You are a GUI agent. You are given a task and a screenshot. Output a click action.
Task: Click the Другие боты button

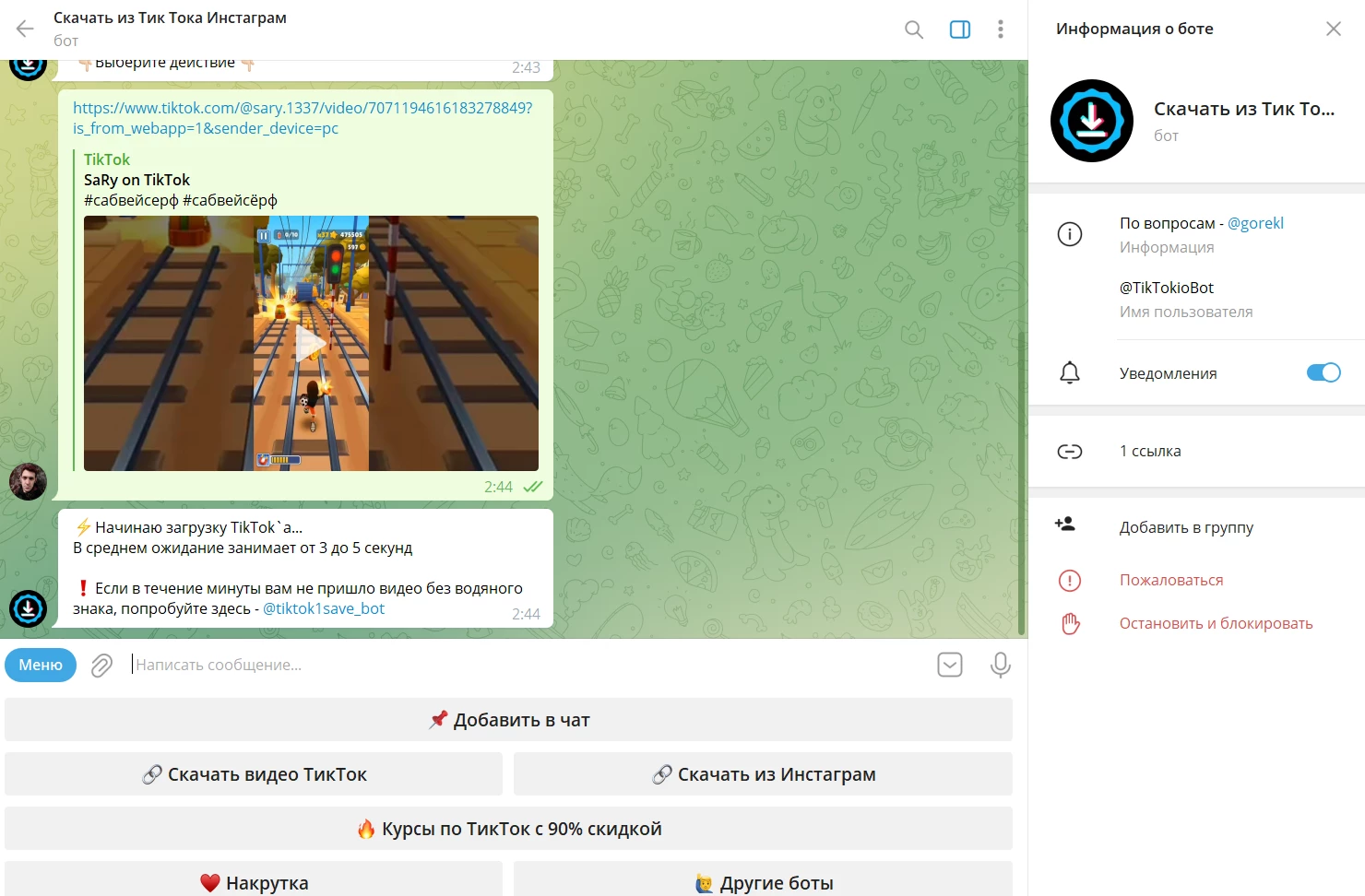click(x=763, y=879)
